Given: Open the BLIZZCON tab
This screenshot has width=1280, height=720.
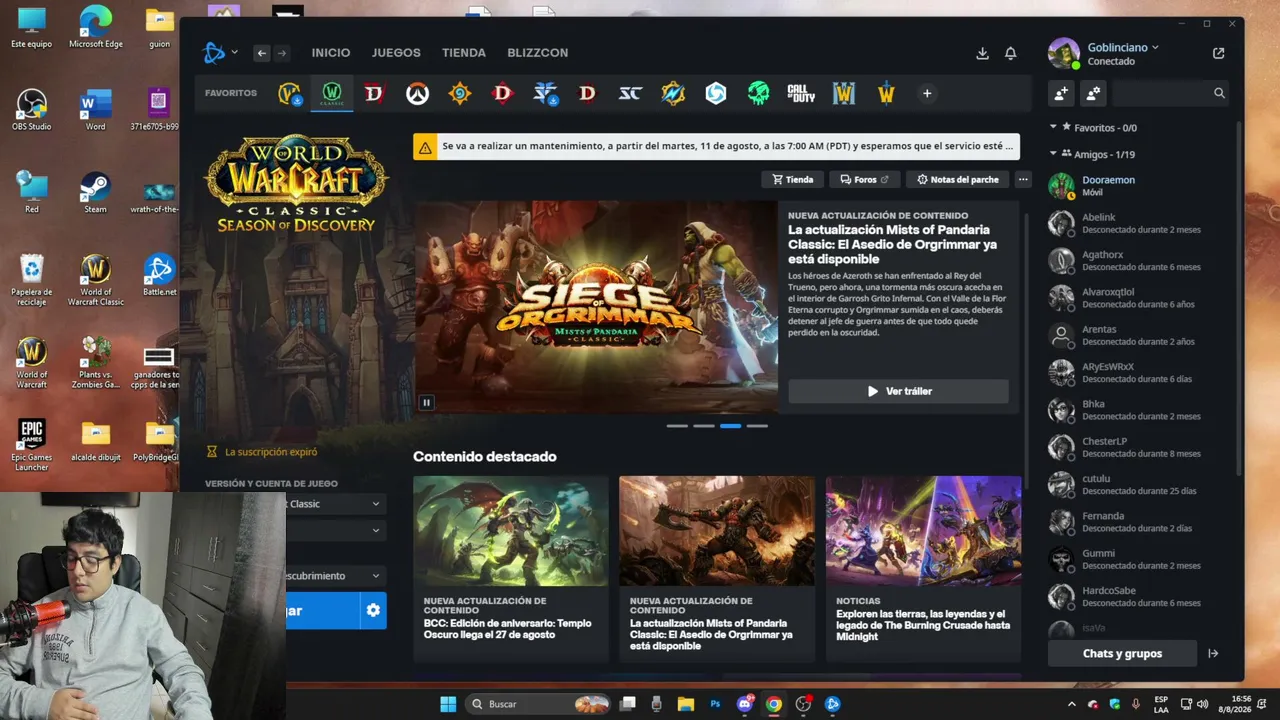Looking at the screenshot, I should [538, 53].
